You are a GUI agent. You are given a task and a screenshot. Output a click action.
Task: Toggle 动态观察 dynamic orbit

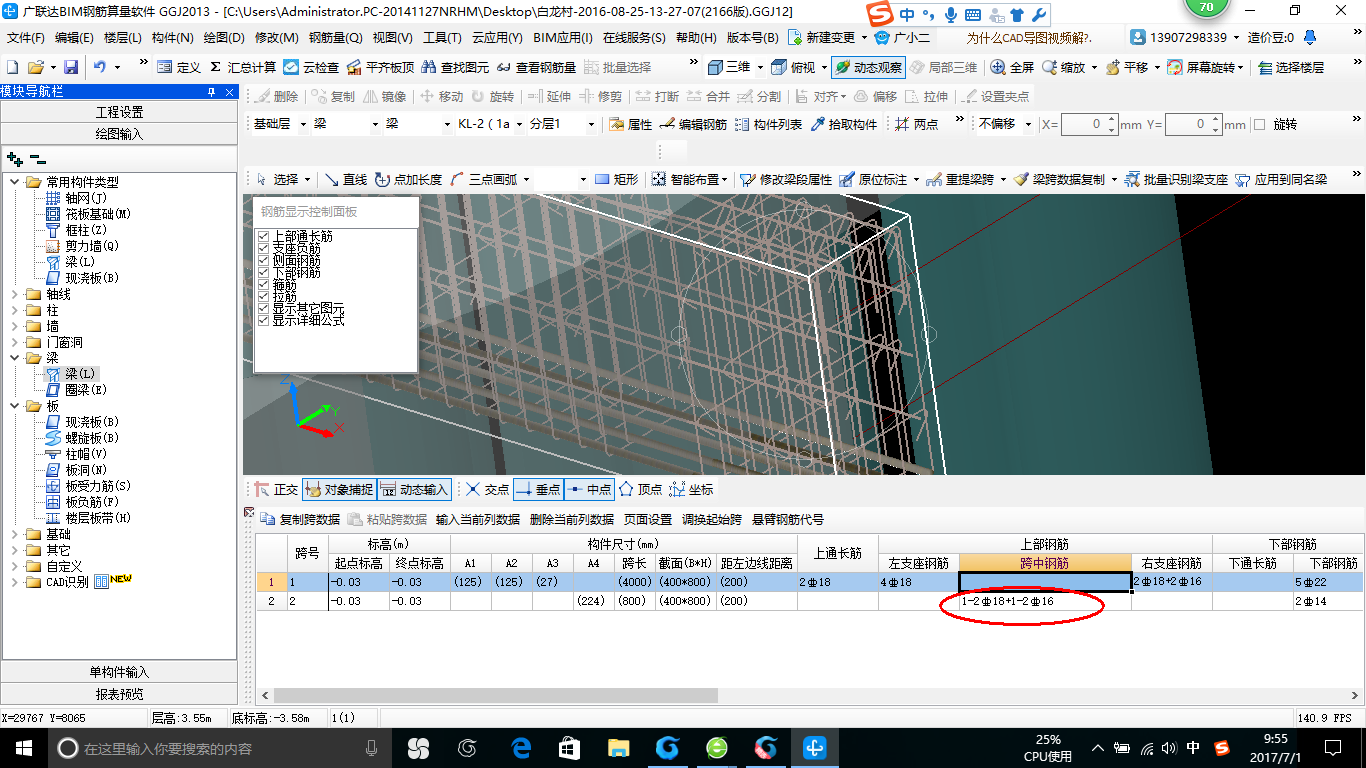868,67
